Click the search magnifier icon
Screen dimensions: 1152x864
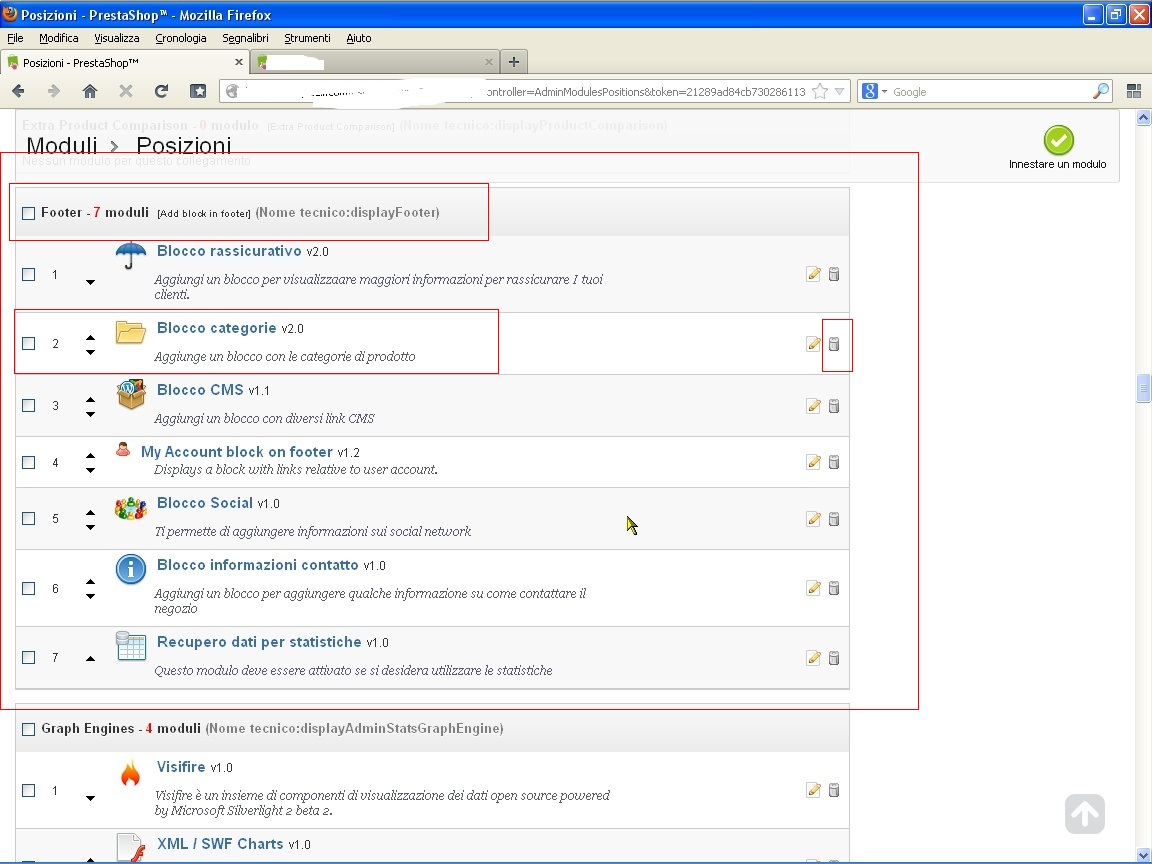click(x=1101, y=91)
